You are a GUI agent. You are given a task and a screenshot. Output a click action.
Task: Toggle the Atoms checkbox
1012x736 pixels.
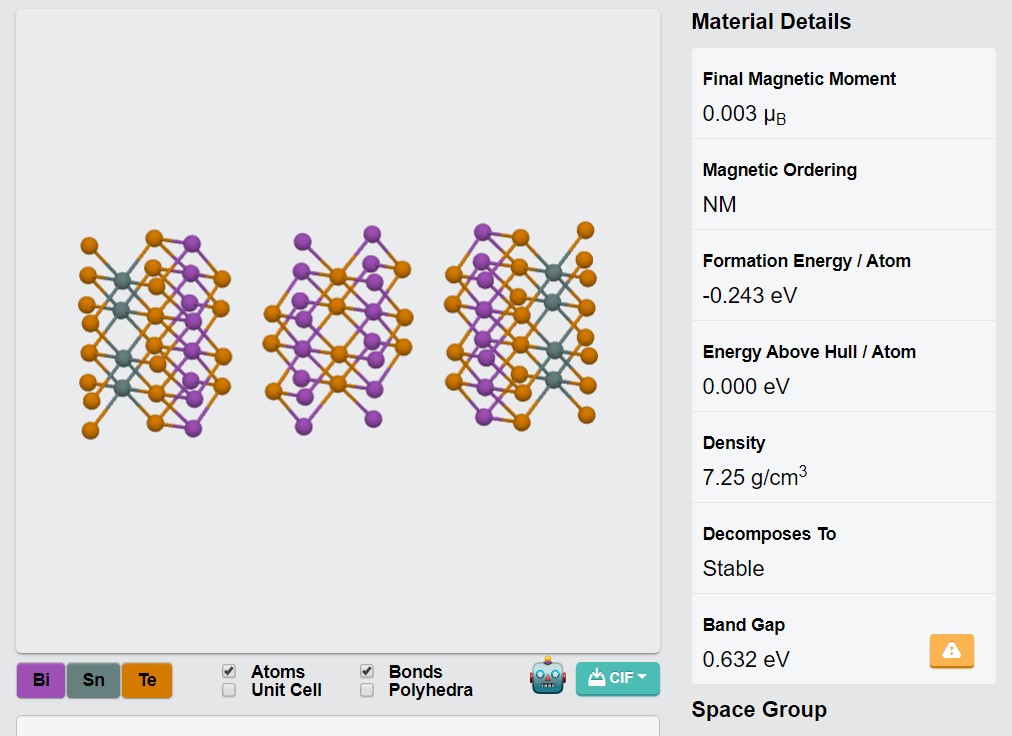tap(228, 671)
